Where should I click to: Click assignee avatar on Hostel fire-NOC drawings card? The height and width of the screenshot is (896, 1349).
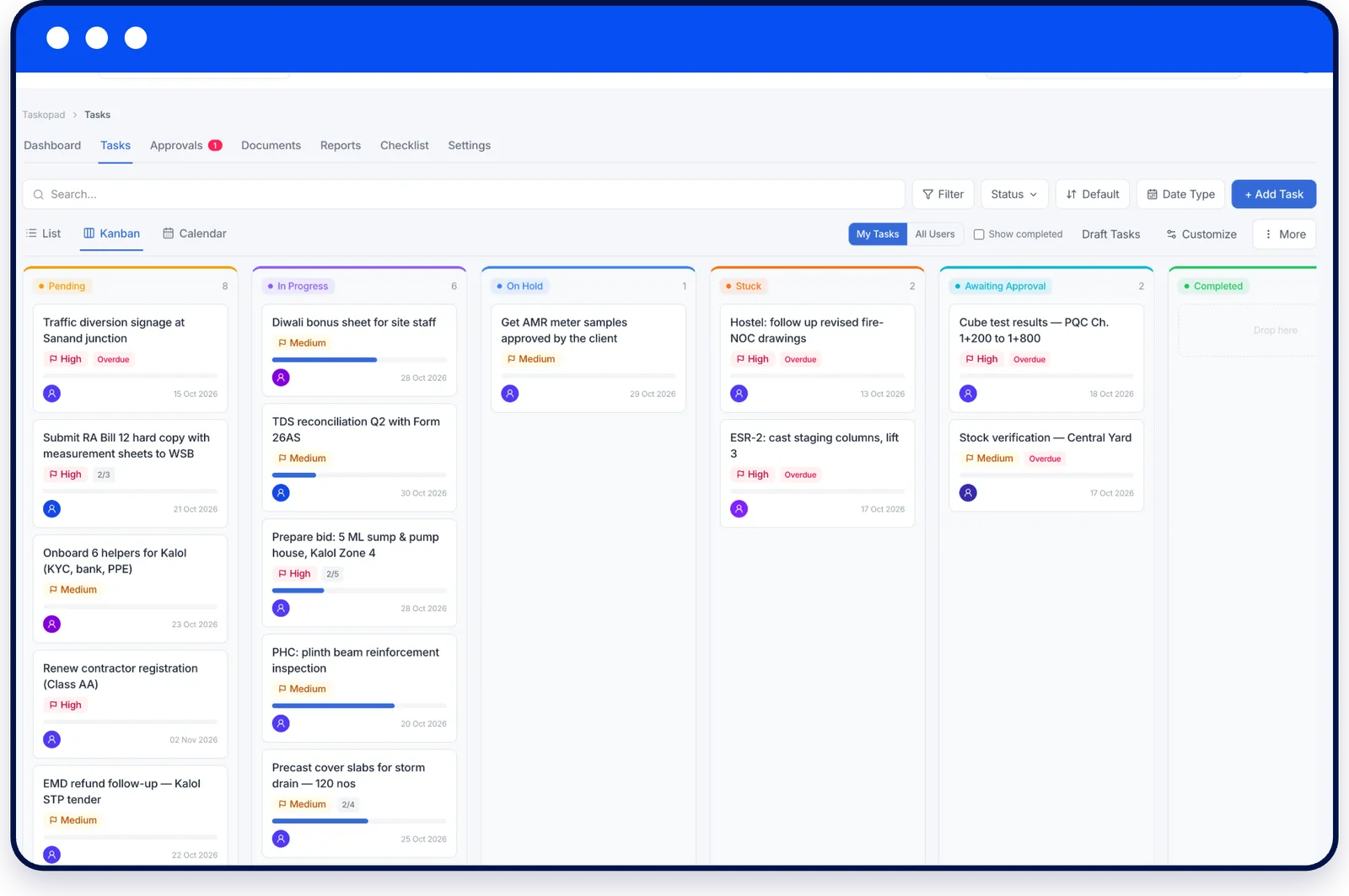click(739, 394)
